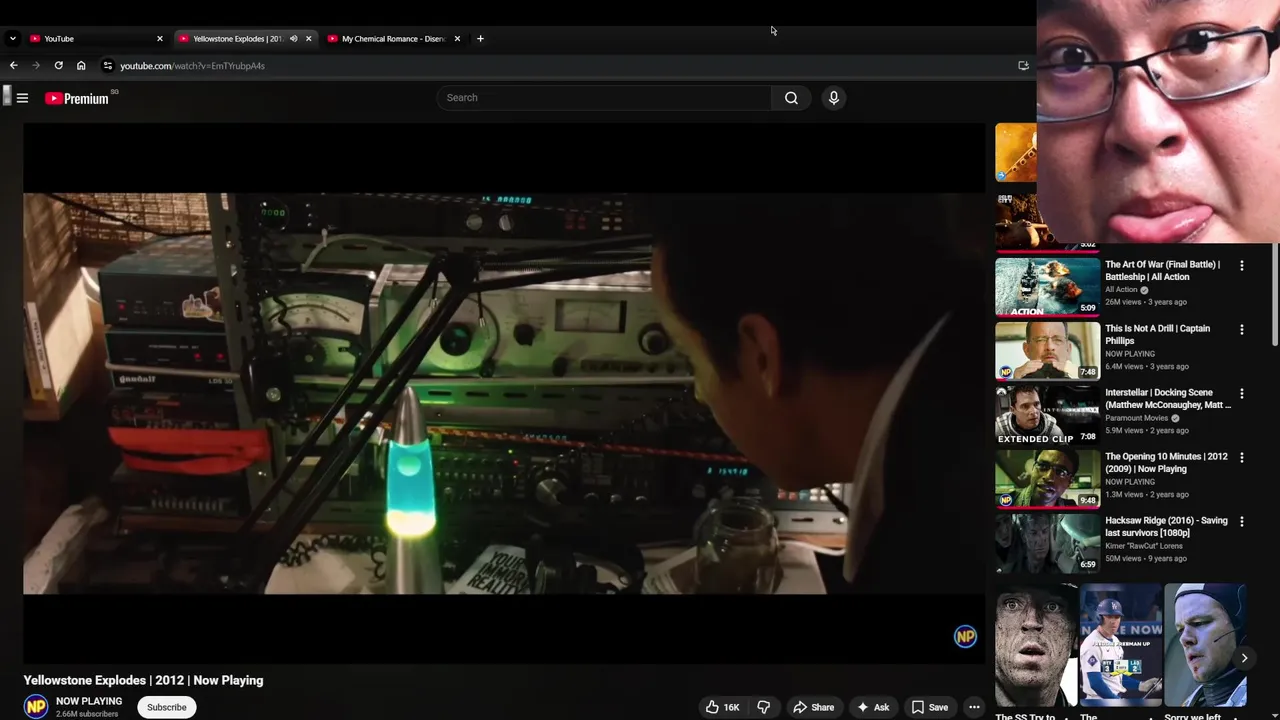
Task: Open more actions three-dot menu under video
Action: click(974, 707)
